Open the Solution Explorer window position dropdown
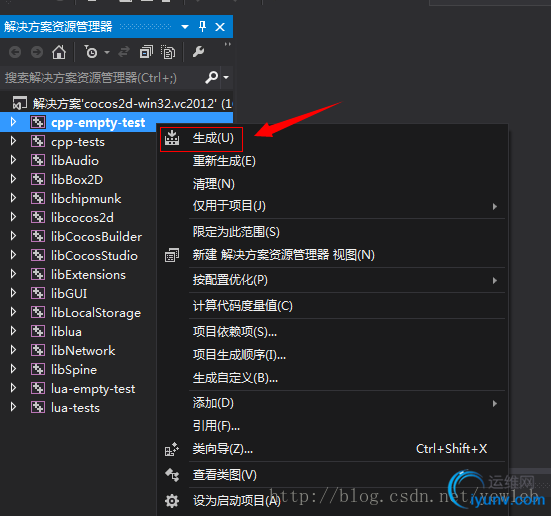The image size is (551, 516). click(185, 27)
